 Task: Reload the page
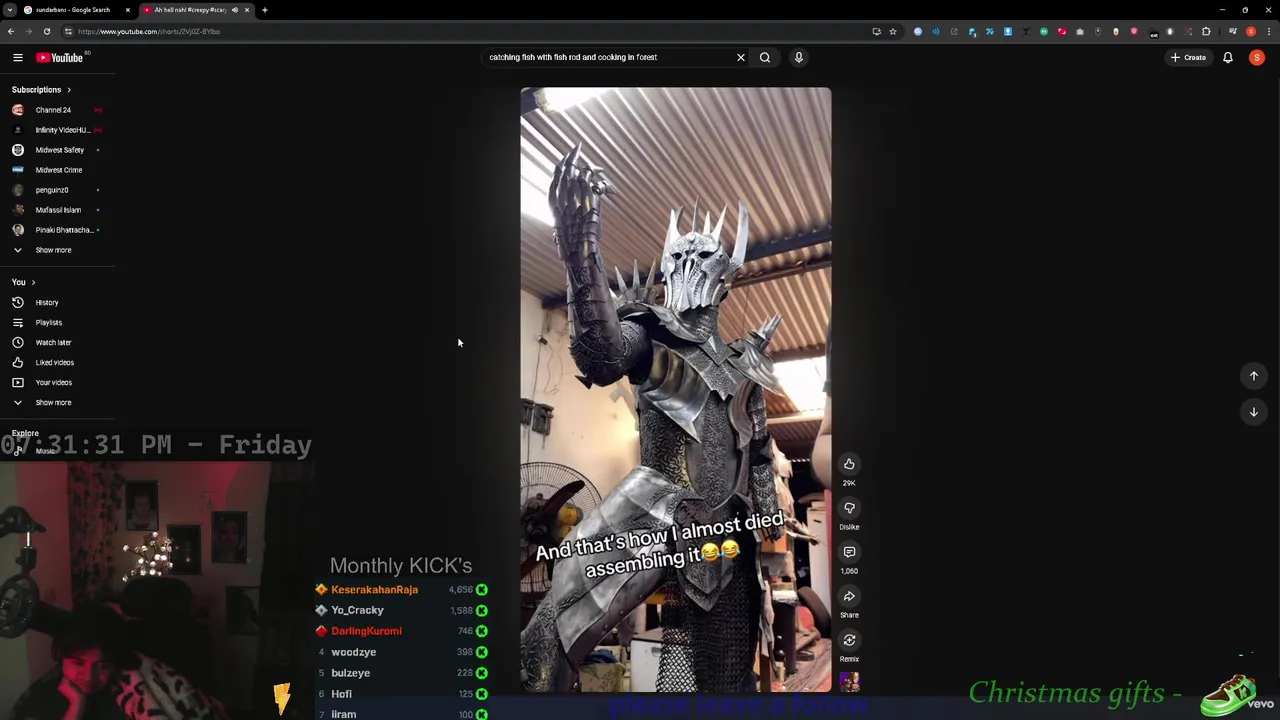pyautogui.click(x=47, y=31)
